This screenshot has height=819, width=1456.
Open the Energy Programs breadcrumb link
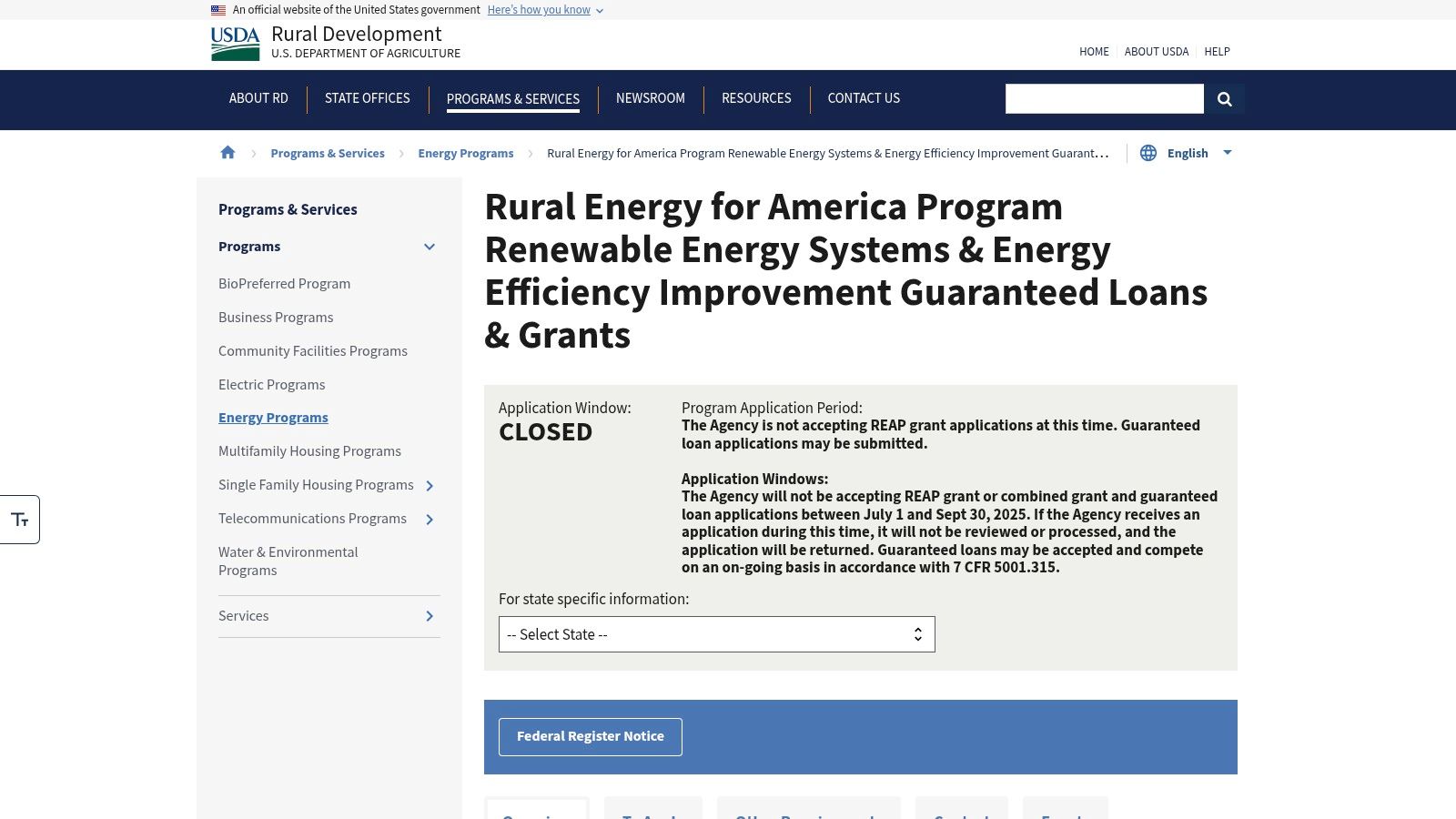pos(466,153)
